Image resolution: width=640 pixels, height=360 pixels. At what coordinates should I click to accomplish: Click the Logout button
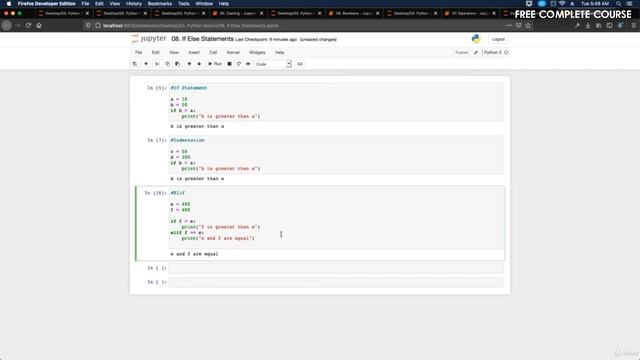(x=498, y=39)
